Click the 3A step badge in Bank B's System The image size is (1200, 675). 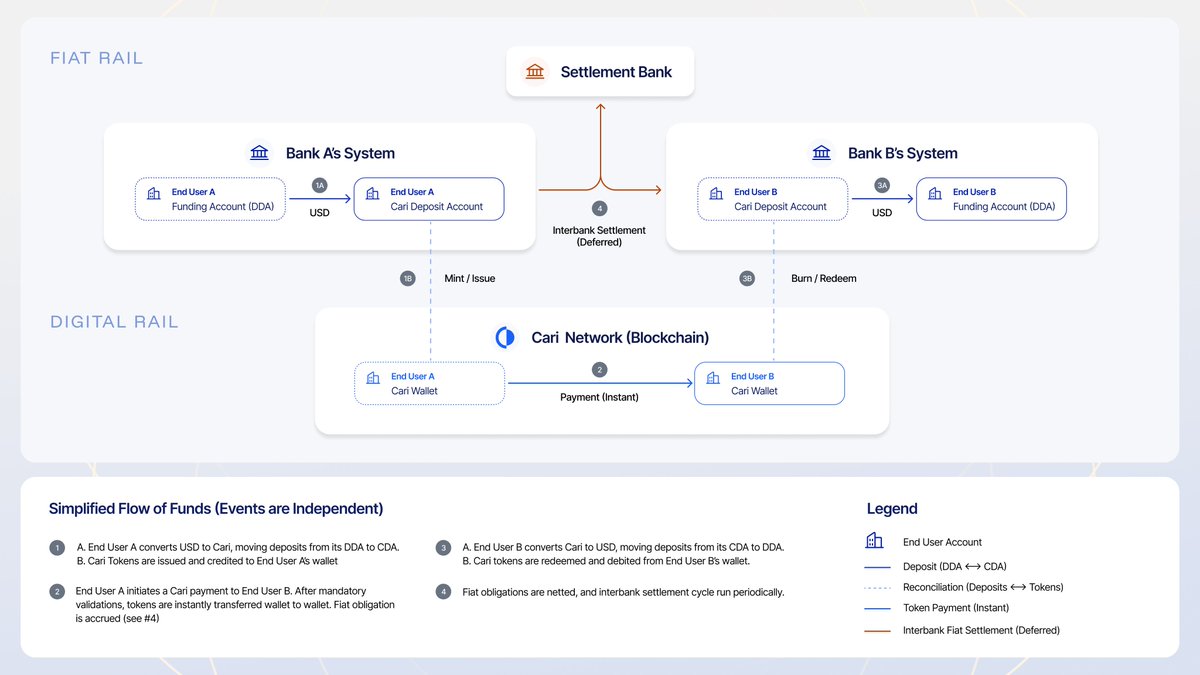pos(882,186)
